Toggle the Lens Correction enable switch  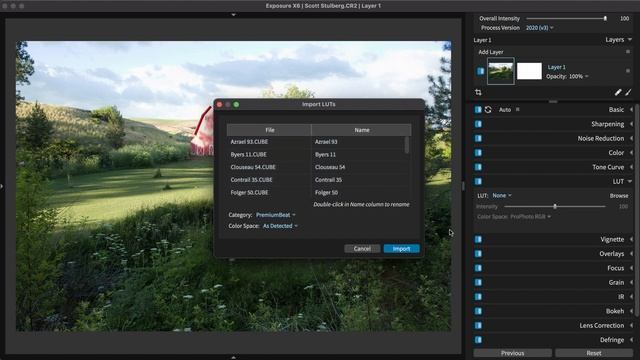[478, 325]
